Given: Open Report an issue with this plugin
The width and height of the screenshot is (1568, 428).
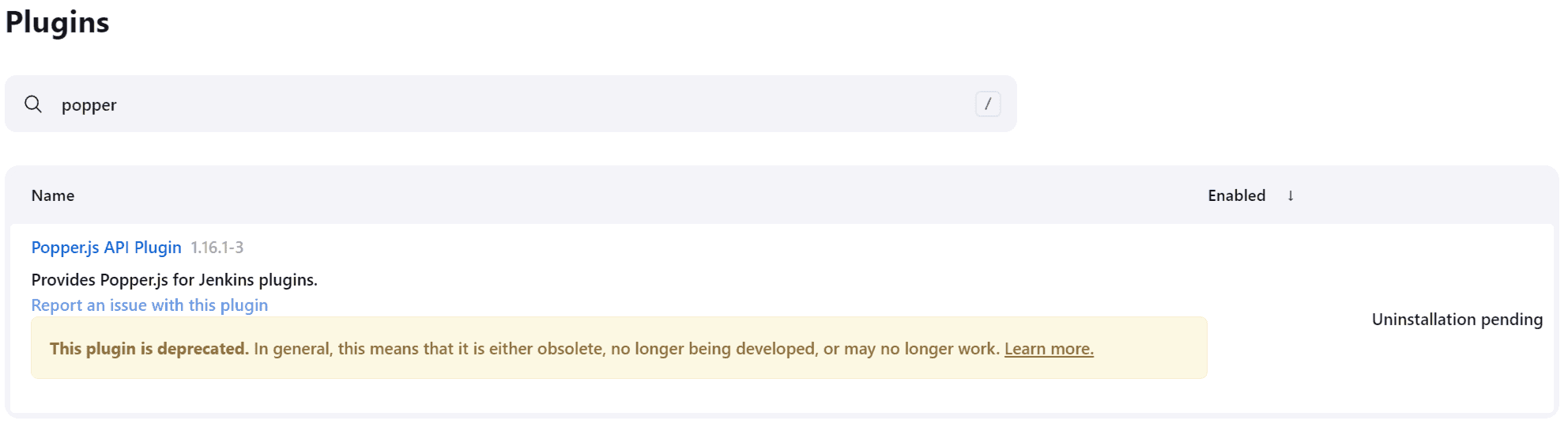Looking at the screenshot, I should click(x=149, y=305).
